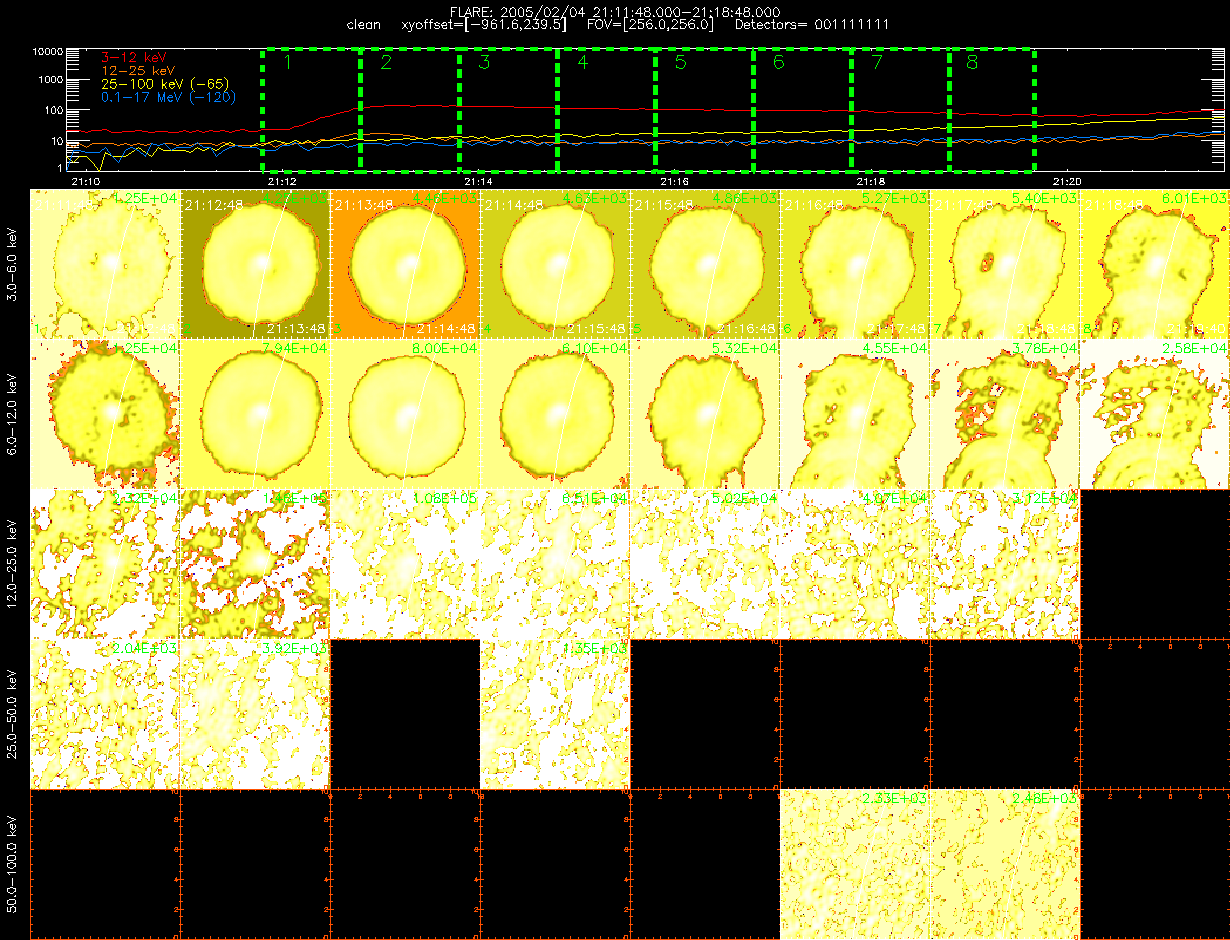Image resolution: width=1230 pixels, height=940 pixels.
Task: Click the 6.01E+03 value label
Action: (x=1195, y=198)
